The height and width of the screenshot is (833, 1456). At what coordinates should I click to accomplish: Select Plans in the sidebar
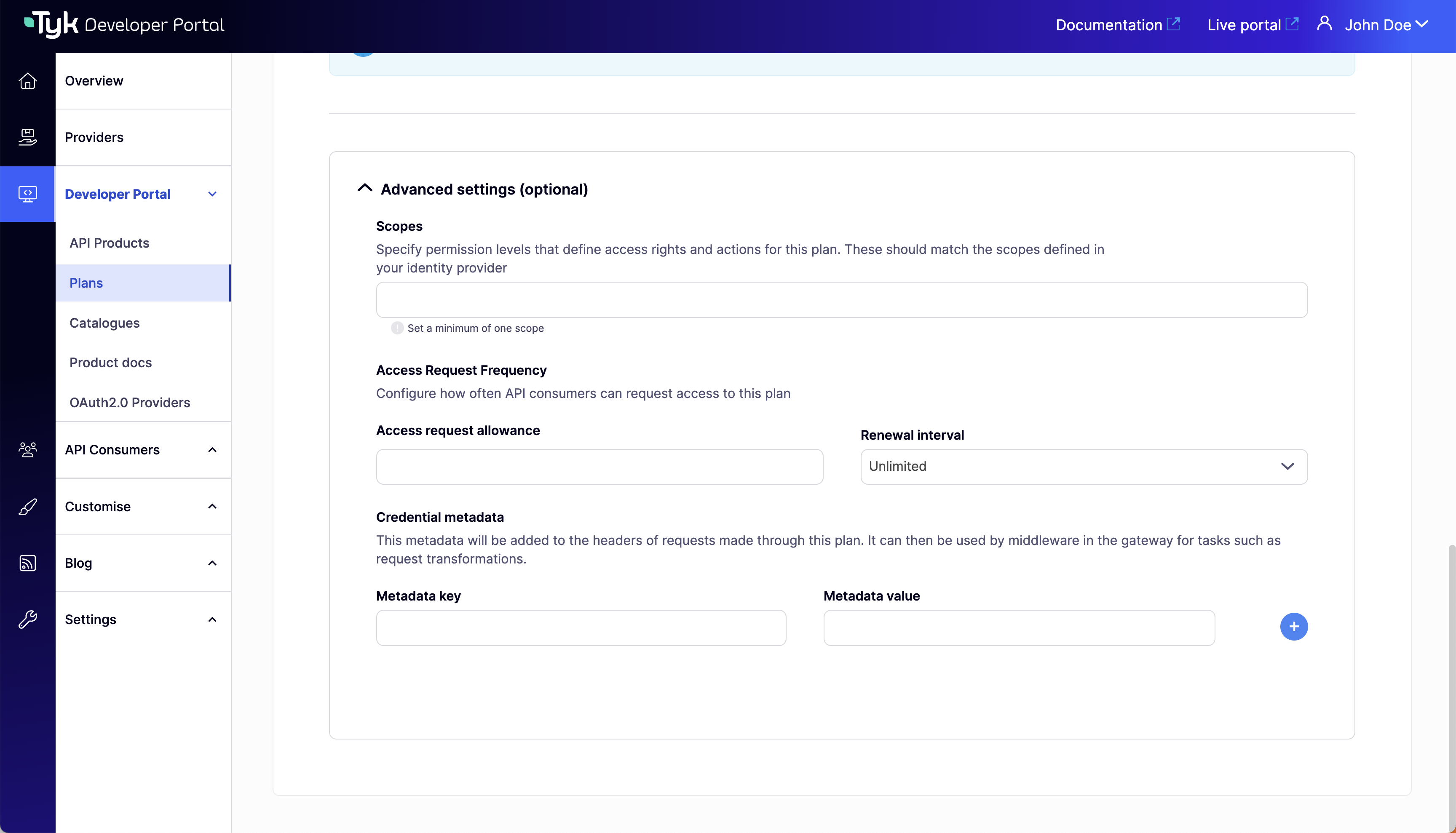point(86,283)
